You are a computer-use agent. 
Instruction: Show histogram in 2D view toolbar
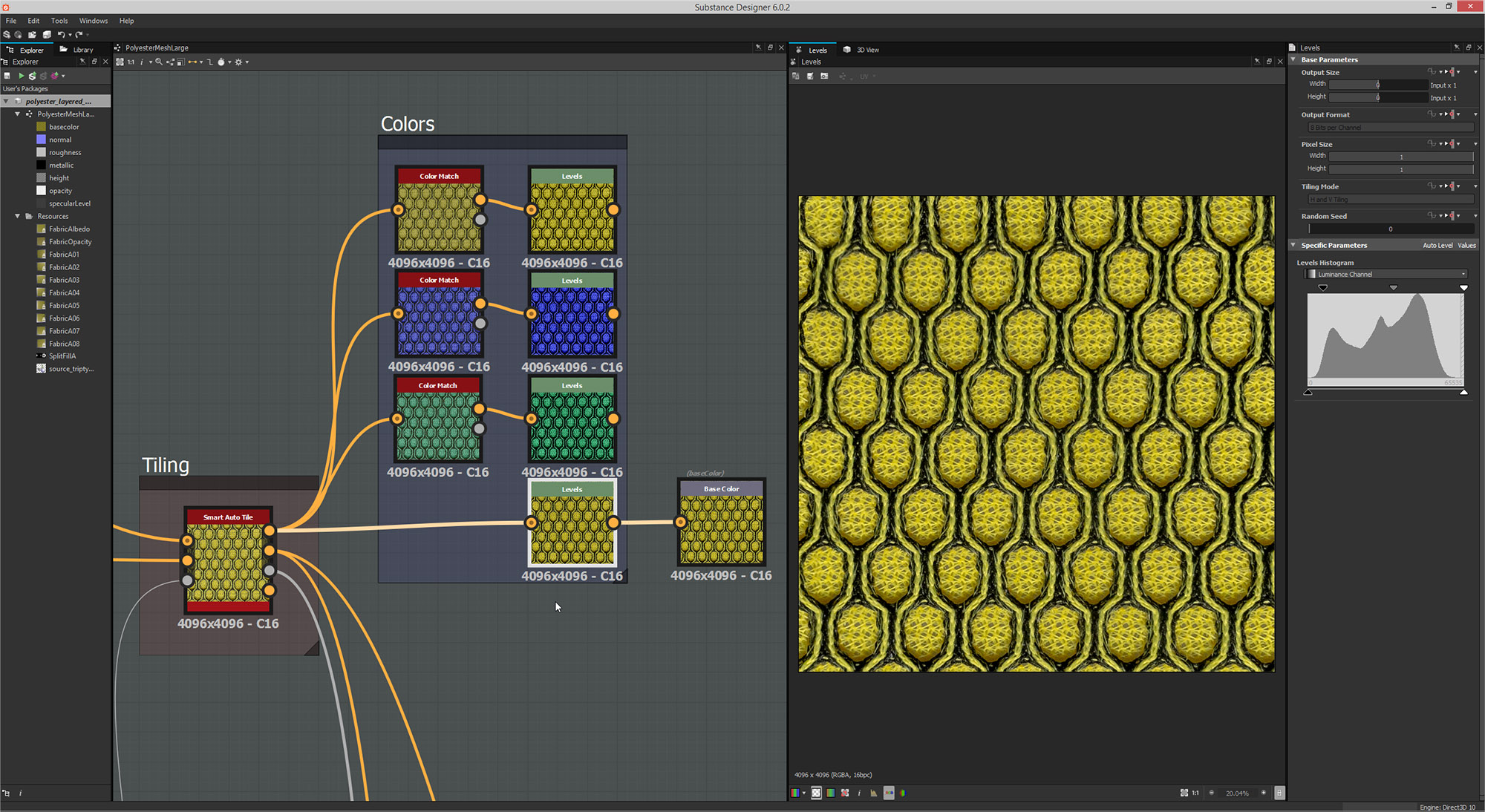[874, 793]
